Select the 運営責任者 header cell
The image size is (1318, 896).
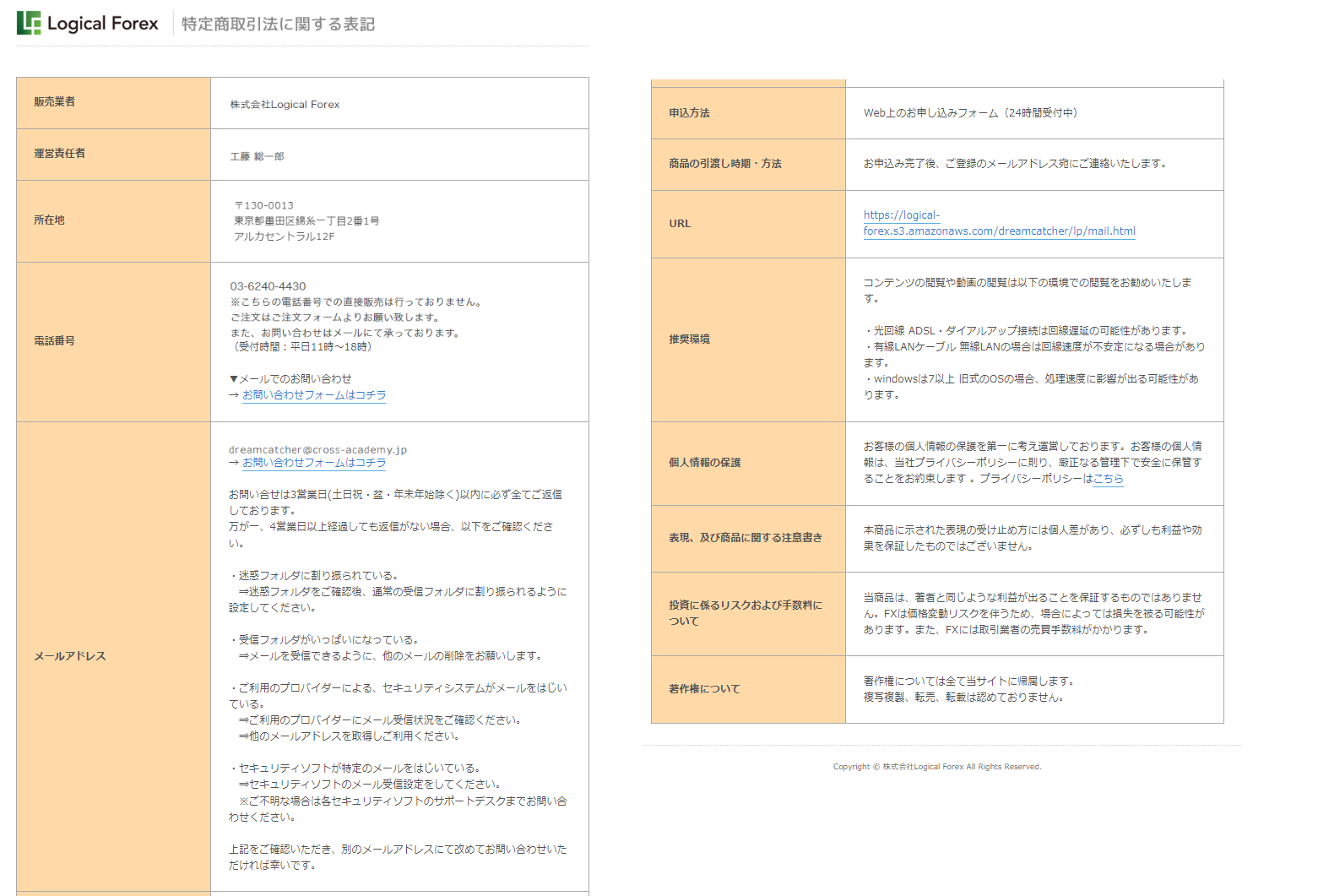pyautogui.click(x=113, y=155)
